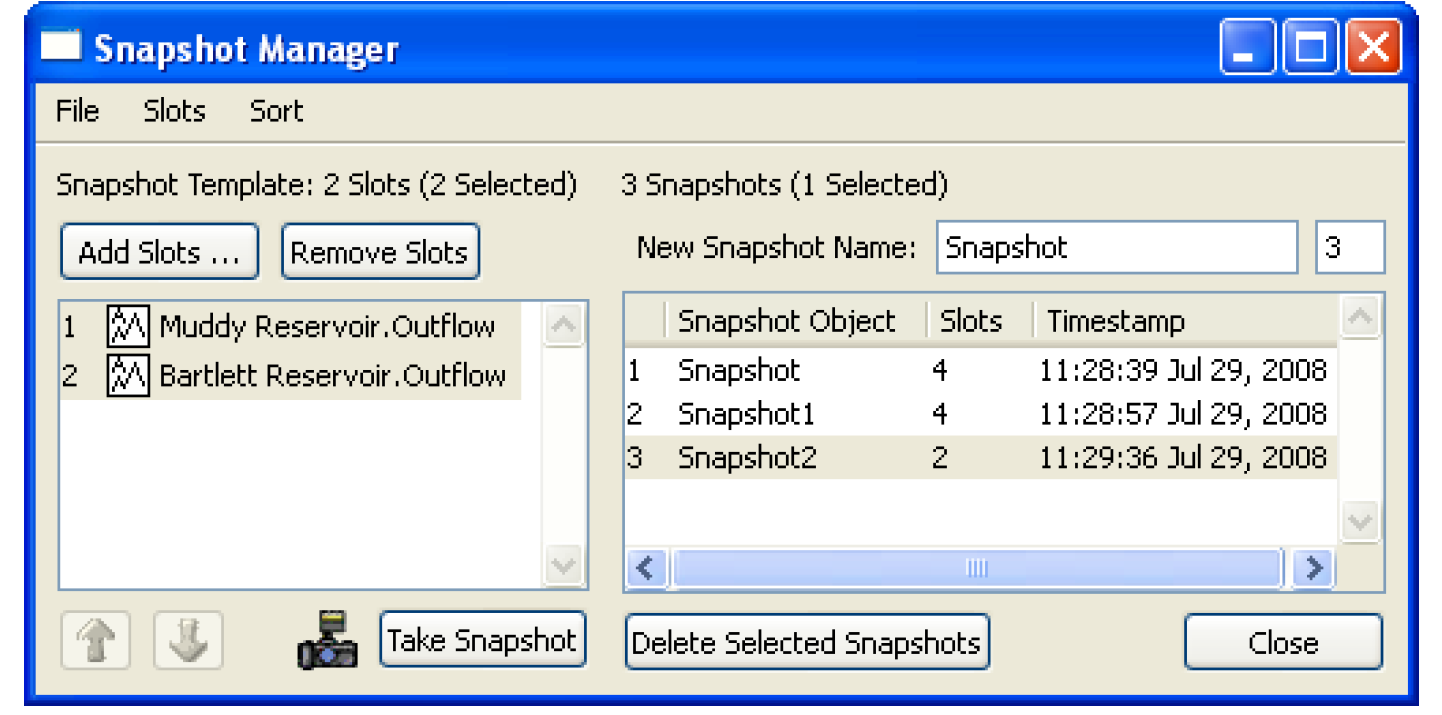The height and width of the screenshot is (715, 1442).
Task: Open the Slots menu
Action: (174, 111)
